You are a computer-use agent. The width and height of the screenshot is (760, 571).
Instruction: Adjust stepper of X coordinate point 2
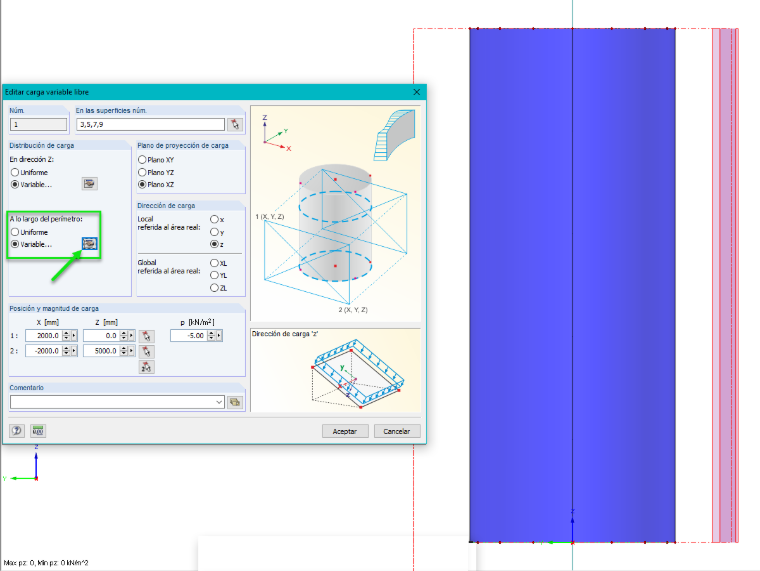[x=66, y=351]
